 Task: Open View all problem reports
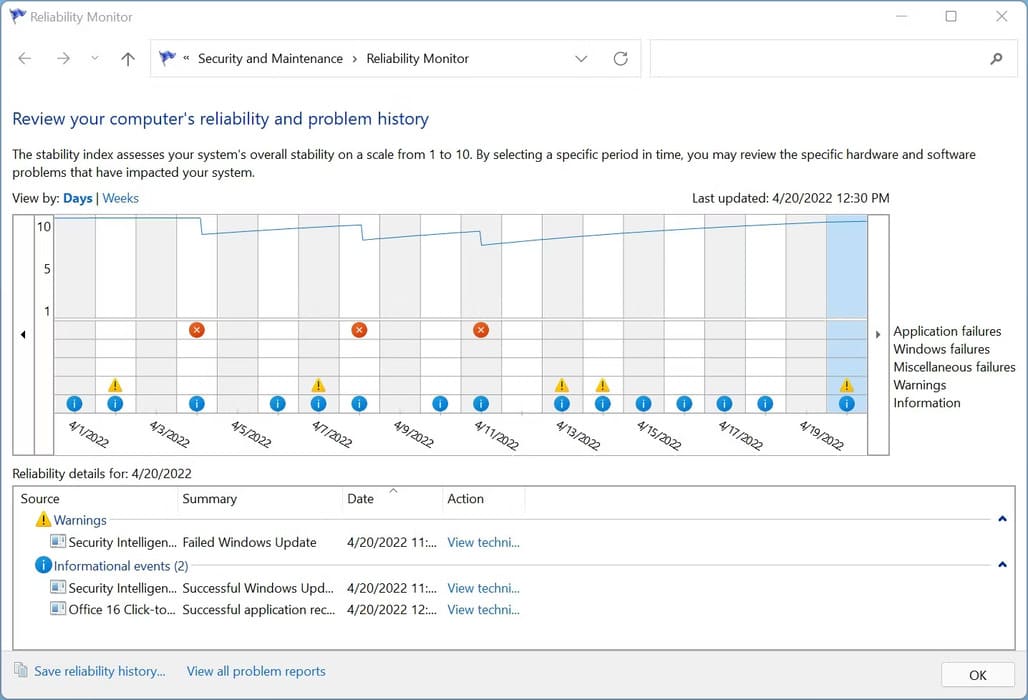tap(256, 671)
